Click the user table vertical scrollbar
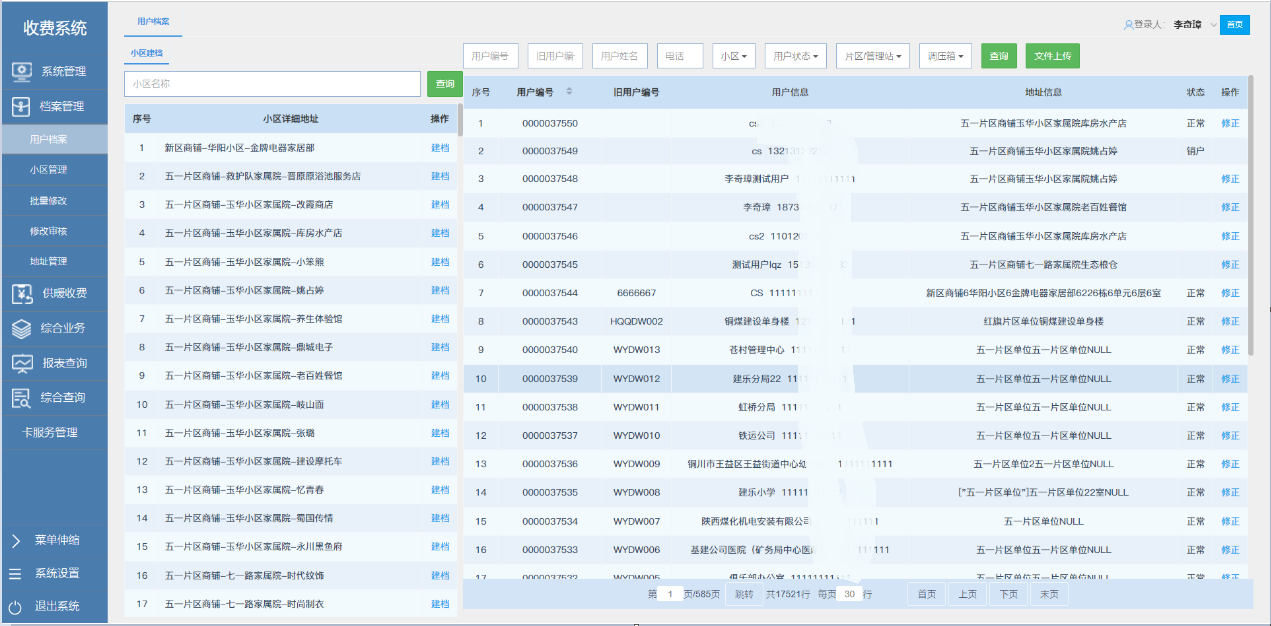Viewport: 1271px width, 626px height. tap(1250, 215)
